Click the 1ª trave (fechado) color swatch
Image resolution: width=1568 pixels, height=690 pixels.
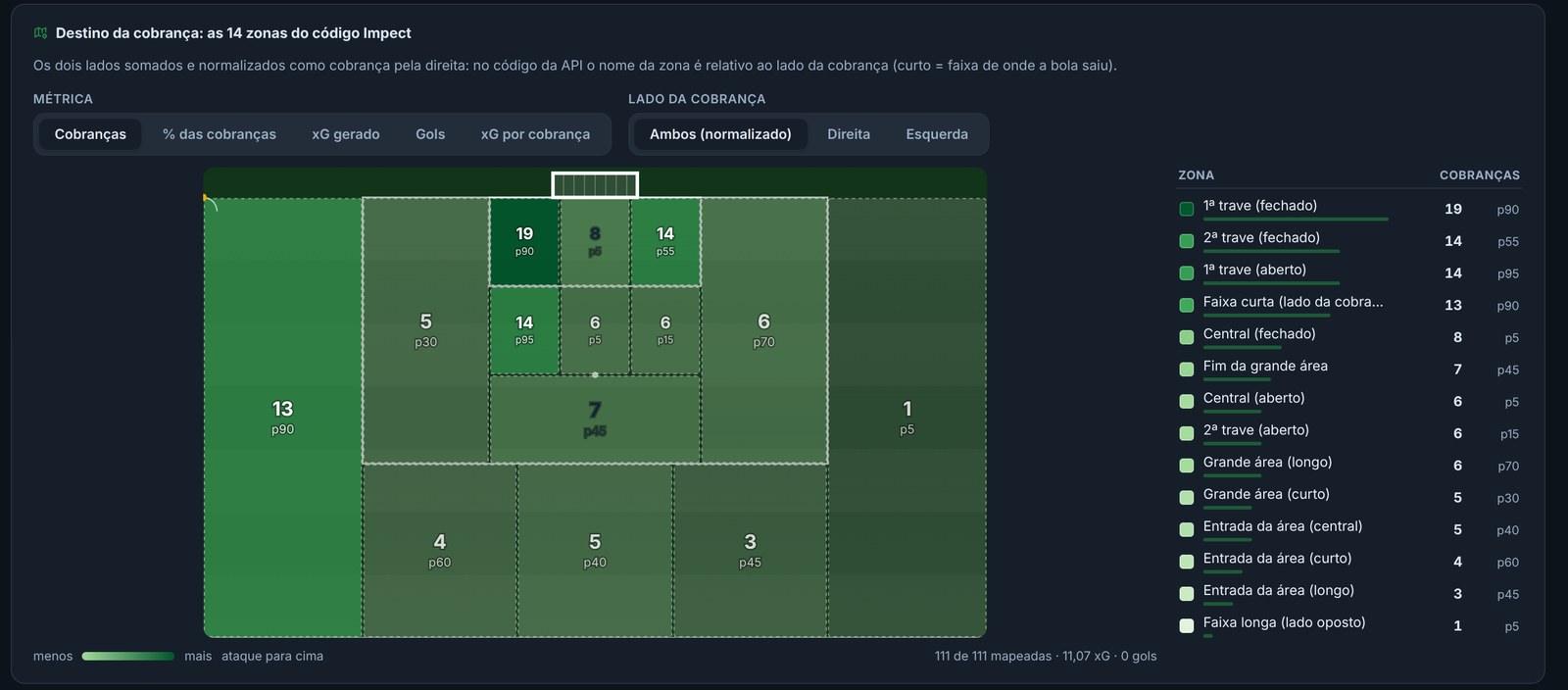click(1187, 209)
